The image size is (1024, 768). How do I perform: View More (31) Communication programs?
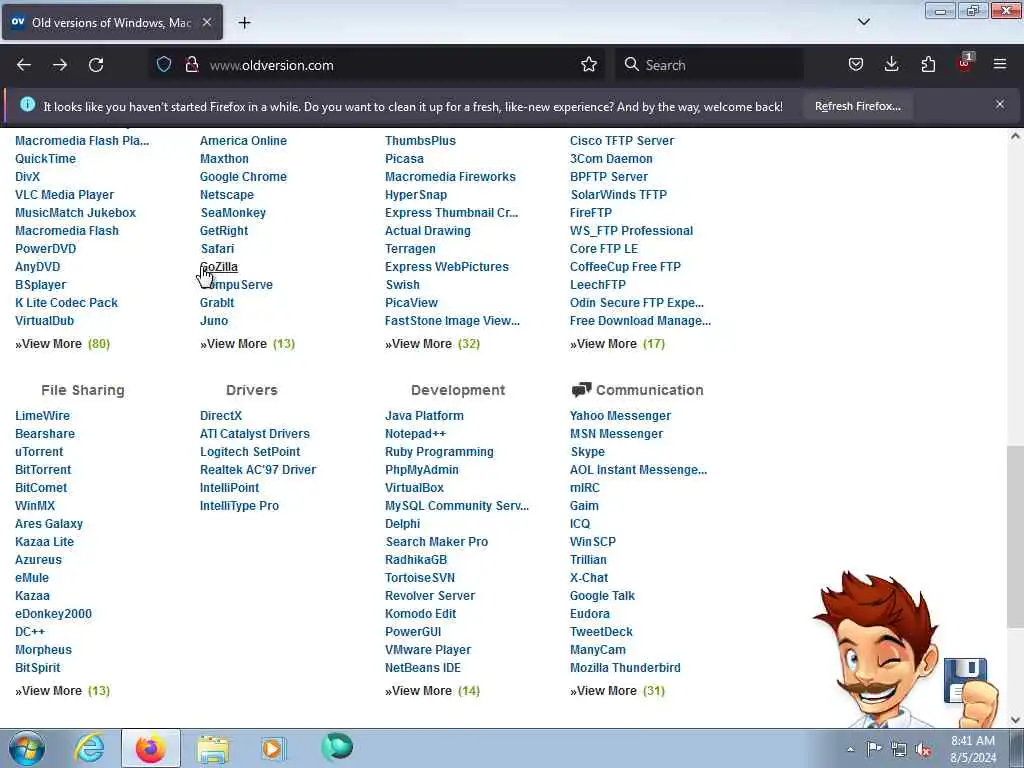coord(617,690)
